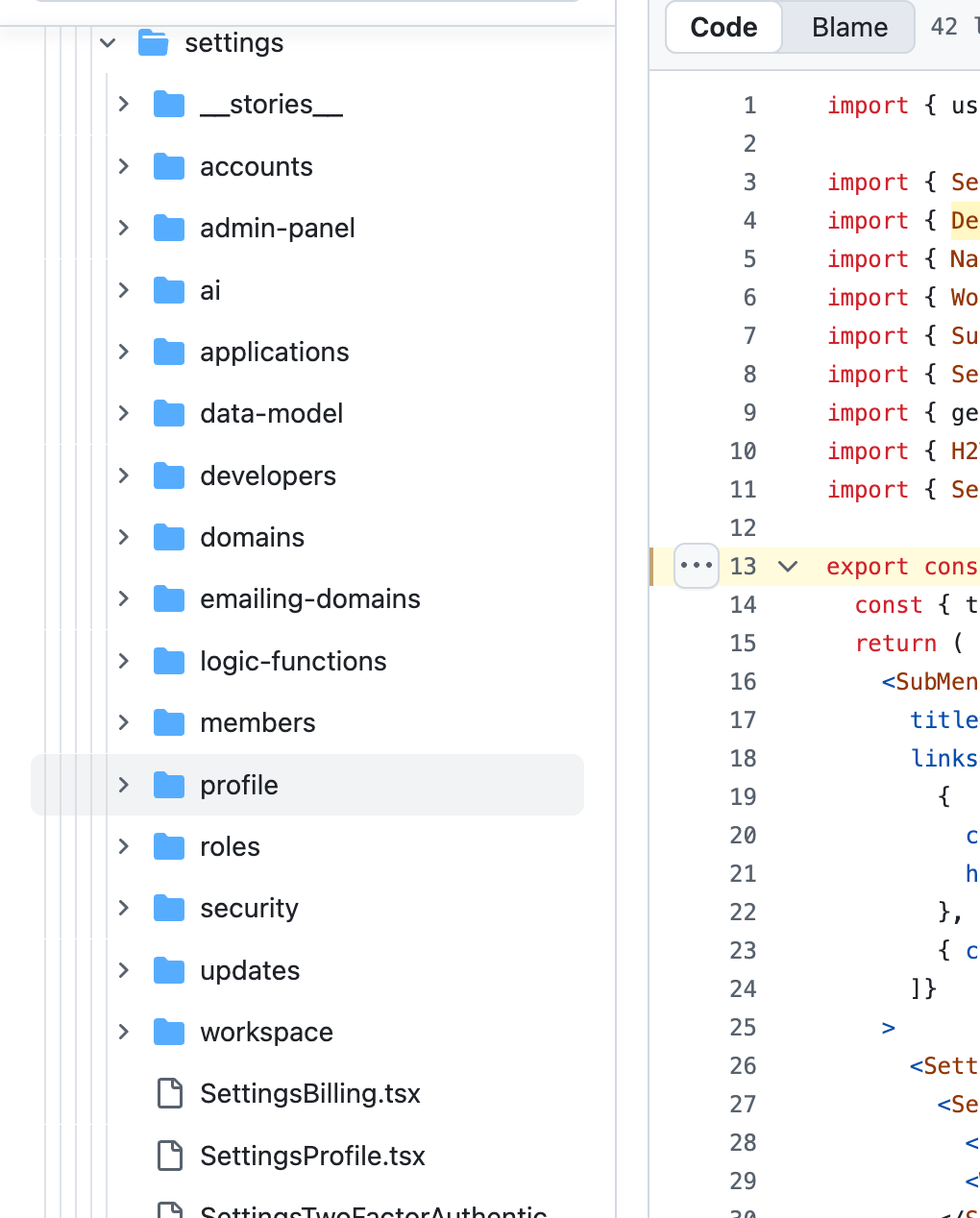The image size is (980, 1218).
Task: Expand the members folder chevron
Action: 123,722
